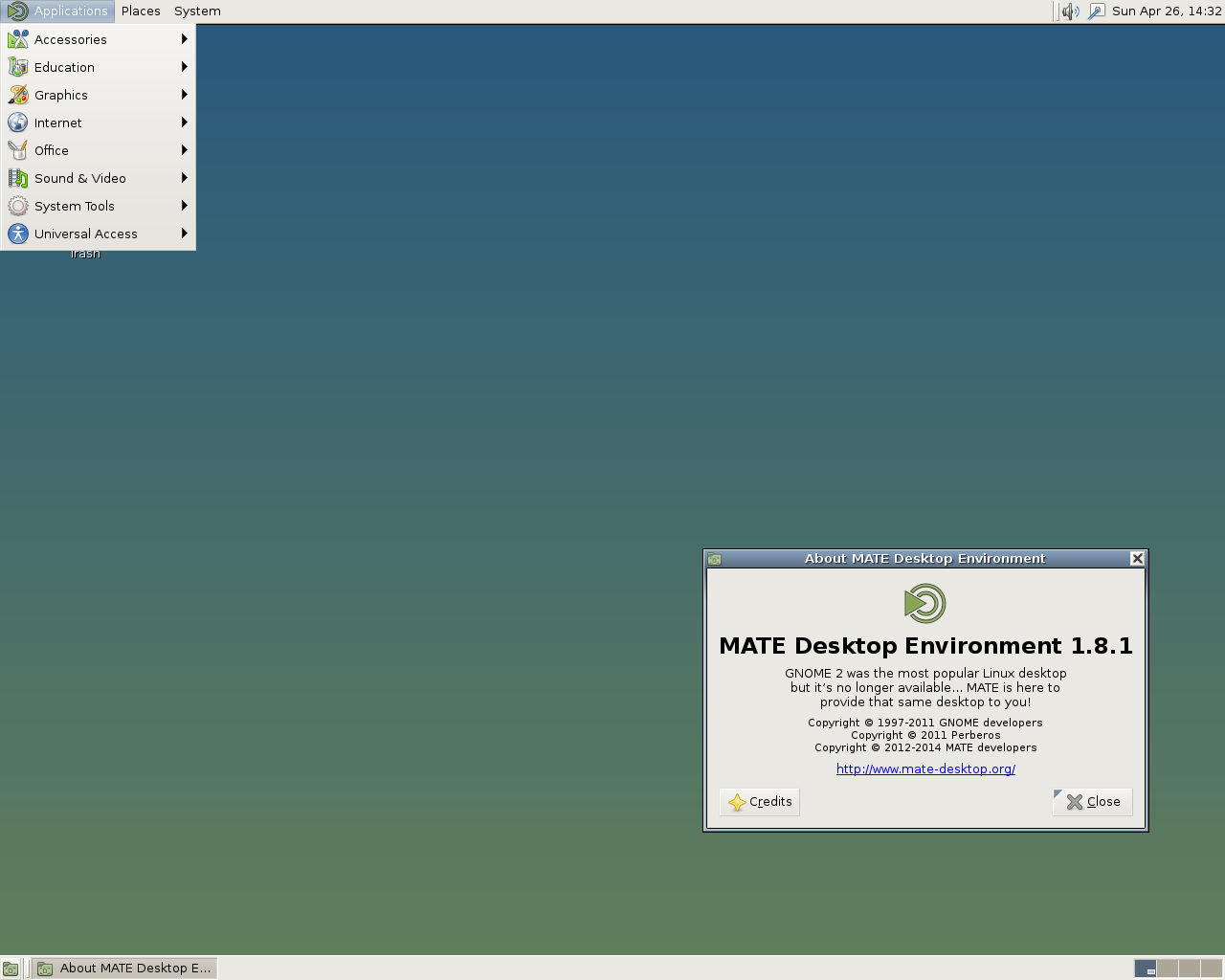The width and height of the screenshot is (1225, 980).
Task: Click the Show Desktop icon in bottom panel
Action: (11, 969)
